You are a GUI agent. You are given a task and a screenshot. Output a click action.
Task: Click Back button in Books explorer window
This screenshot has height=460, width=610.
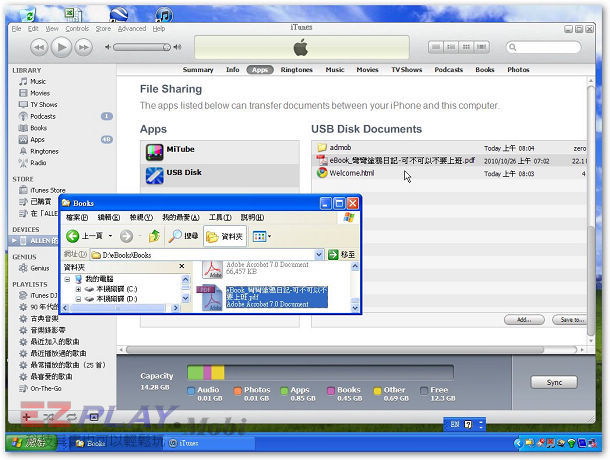coord(84,236)
